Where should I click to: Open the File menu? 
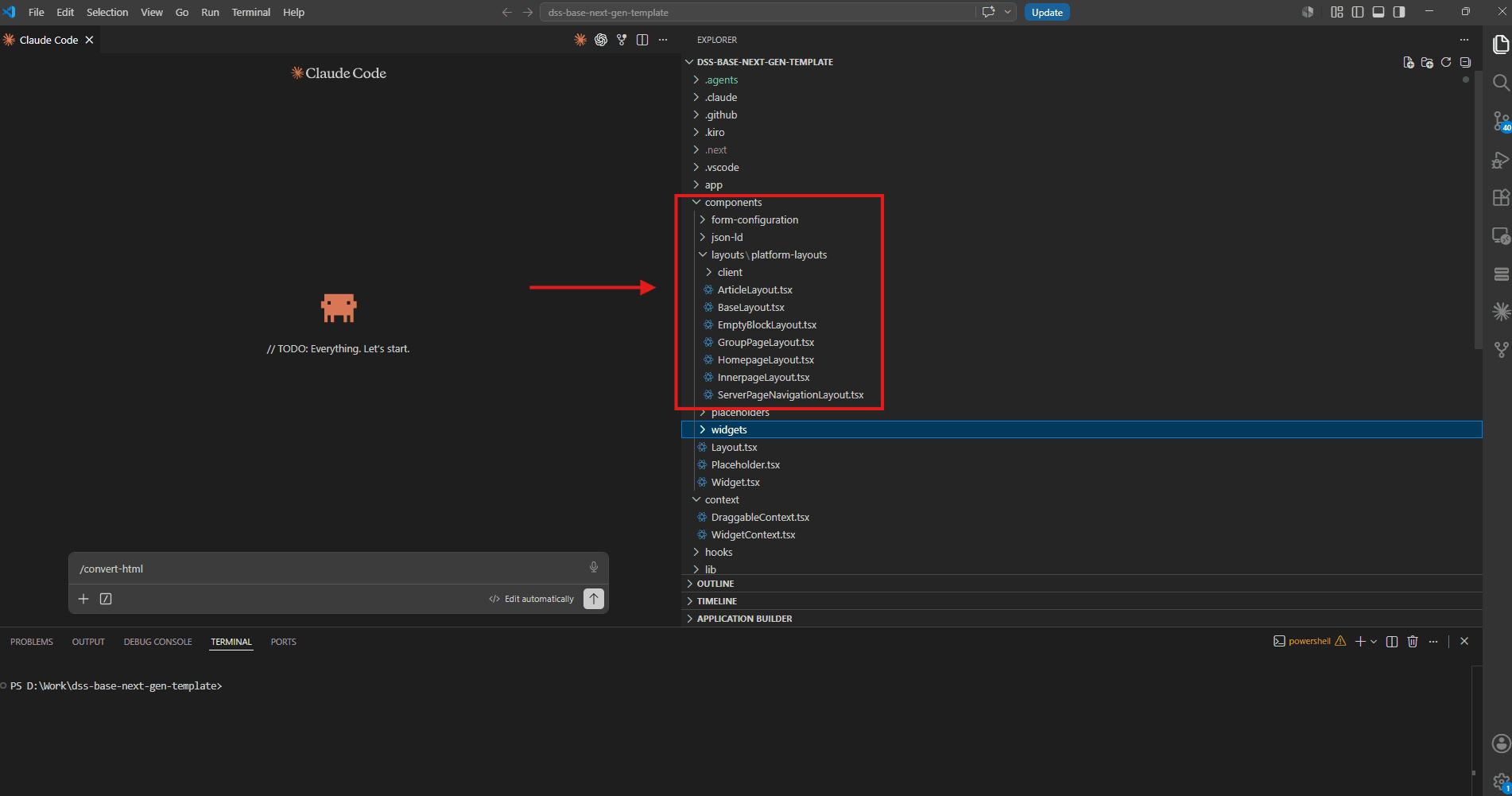[36, 12]
